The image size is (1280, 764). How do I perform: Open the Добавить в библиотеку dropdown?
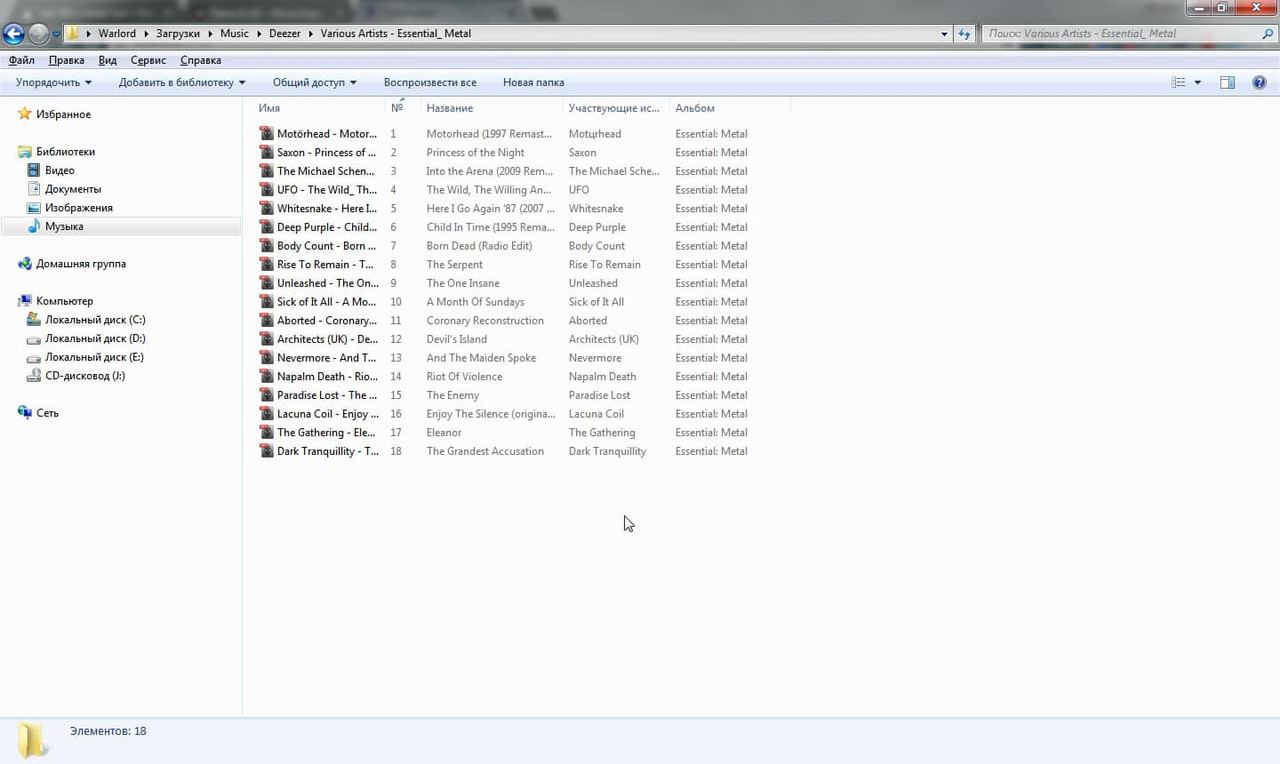point(182,83)
